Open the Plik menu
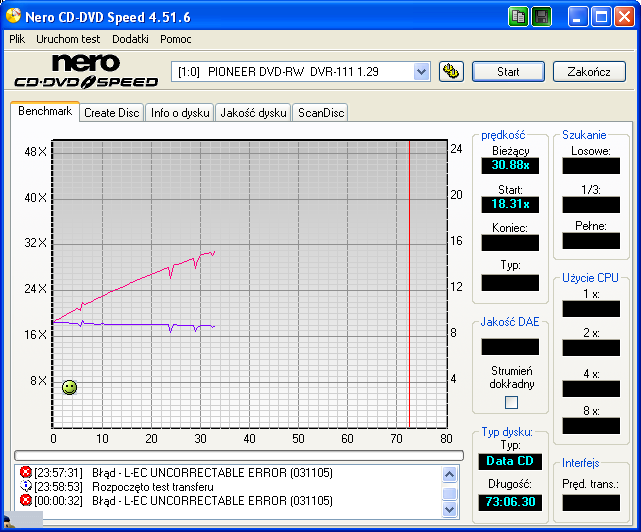Image resolution: width=641 pixels, height=532 pixels. [x=17, y=39]
